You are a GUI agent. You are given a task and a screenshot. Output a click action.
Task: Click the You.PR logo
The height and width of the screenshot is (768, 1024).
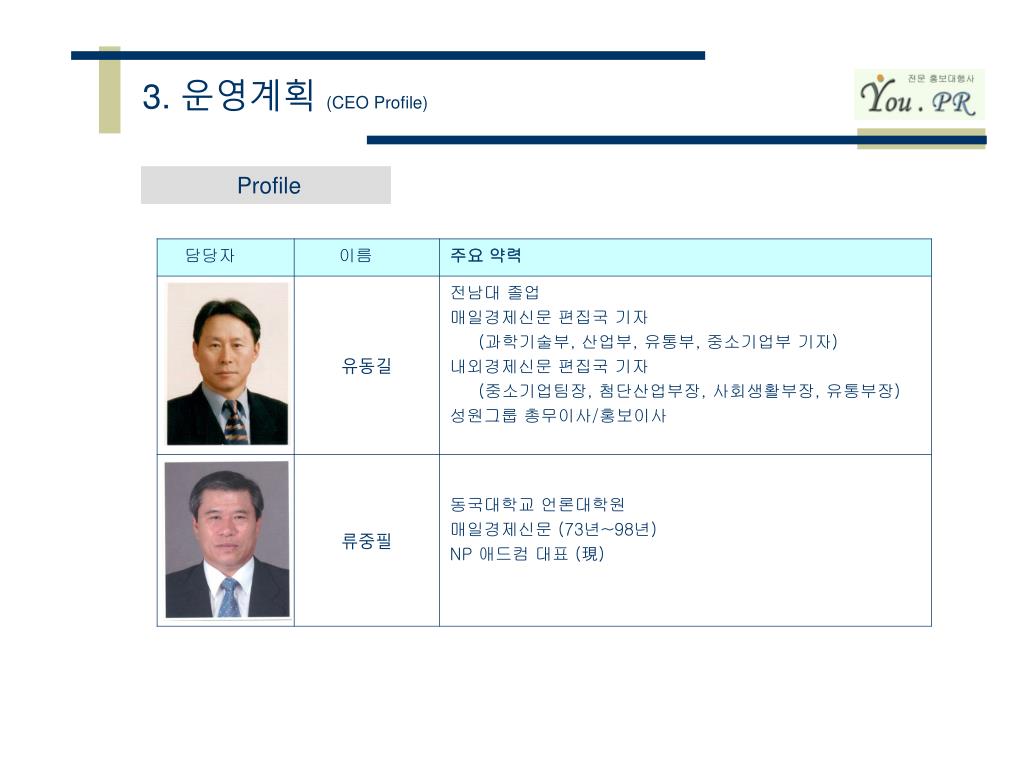920,95
